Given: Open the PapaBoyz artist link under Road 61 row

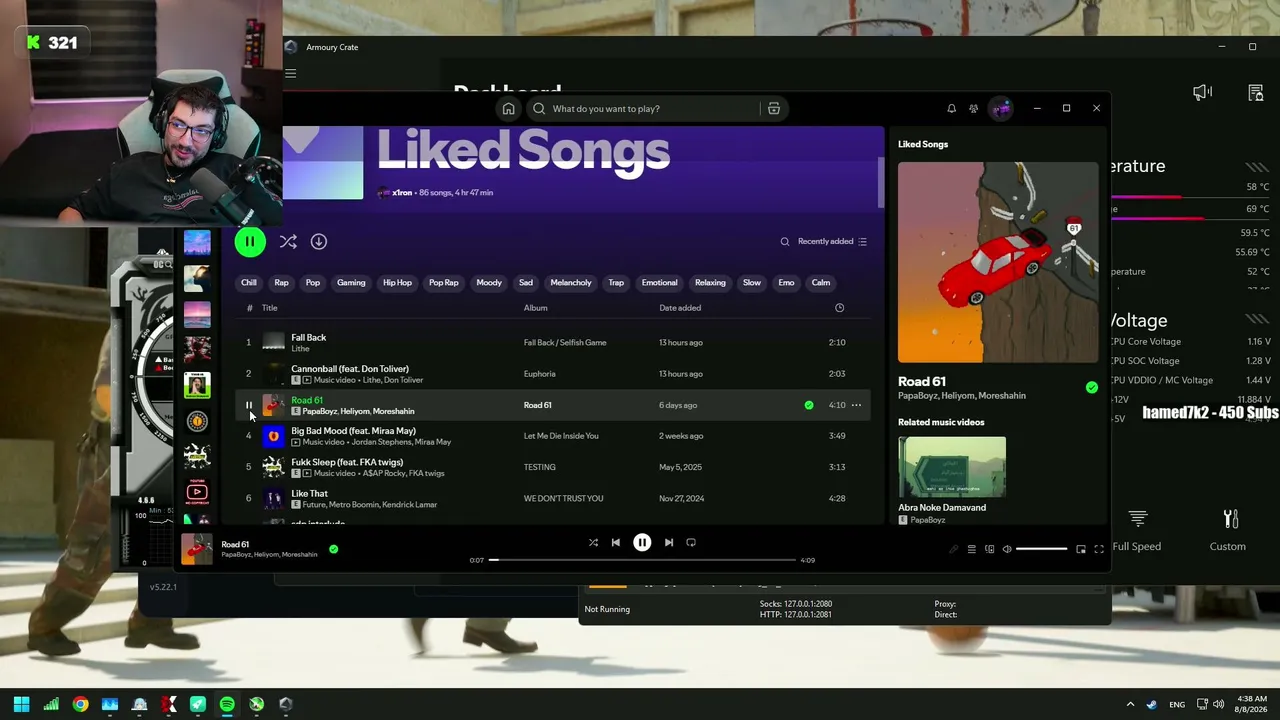Looking at the screenshot, I should click(x=319, y=411).
